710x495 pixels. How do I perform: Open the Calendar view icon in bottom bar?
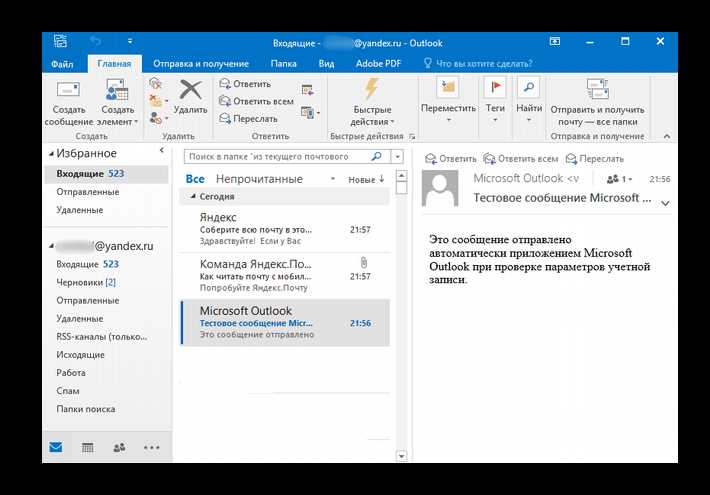[x=87, y=447]
